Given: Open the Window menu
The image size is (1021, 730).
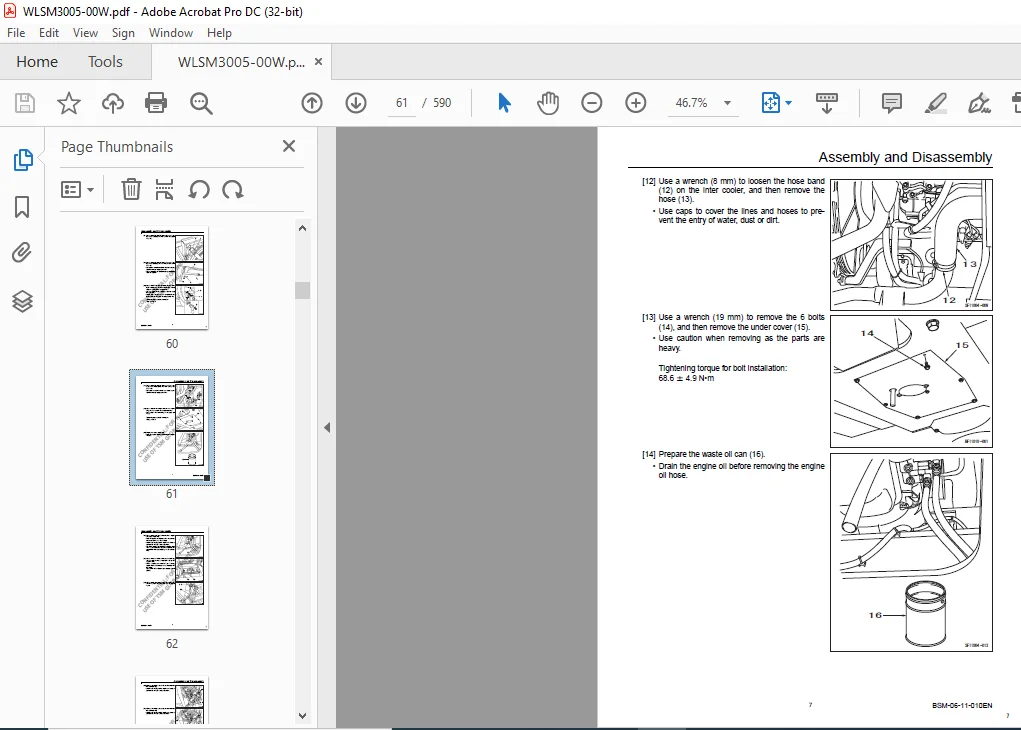Looking at the screenshot, I should (x=171, y=33).
